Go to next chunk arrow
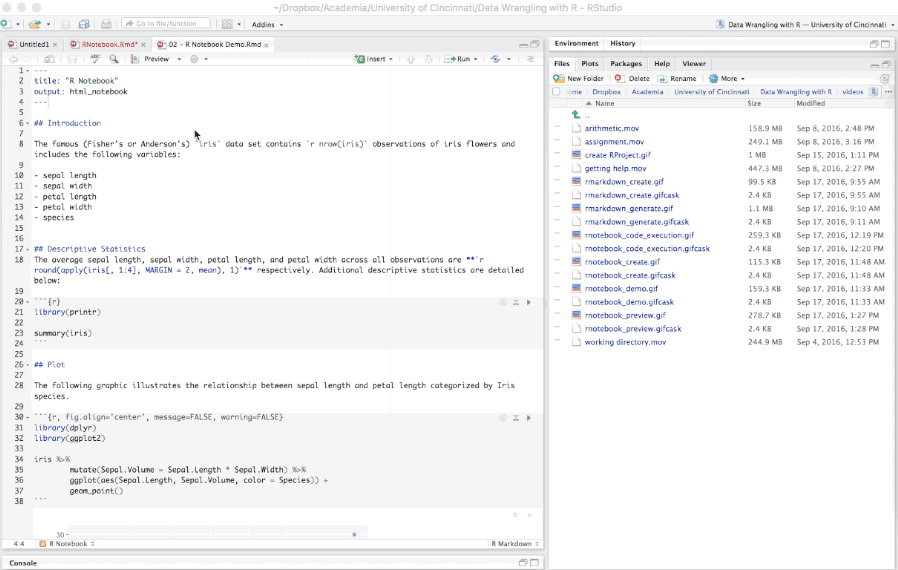This screenshot has height=570, width=898. coord(428,59)
